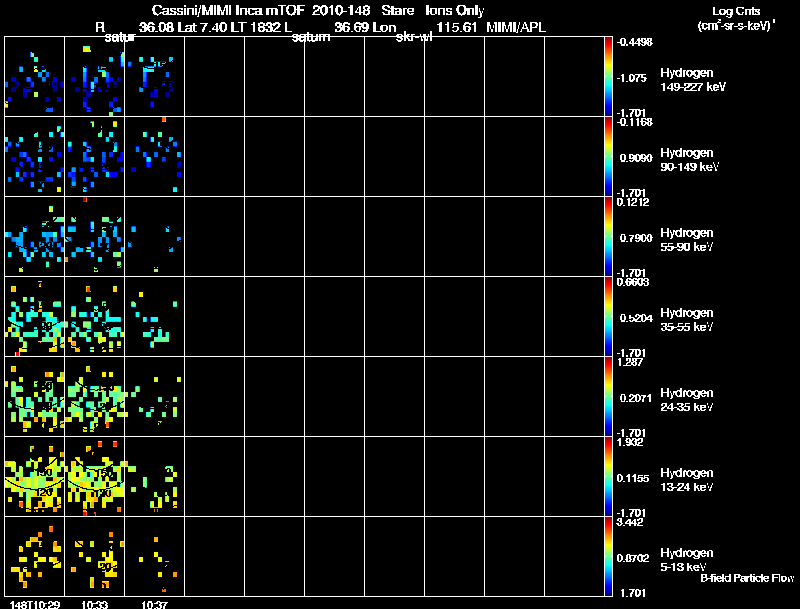Click the '10:37' time label

154,604
